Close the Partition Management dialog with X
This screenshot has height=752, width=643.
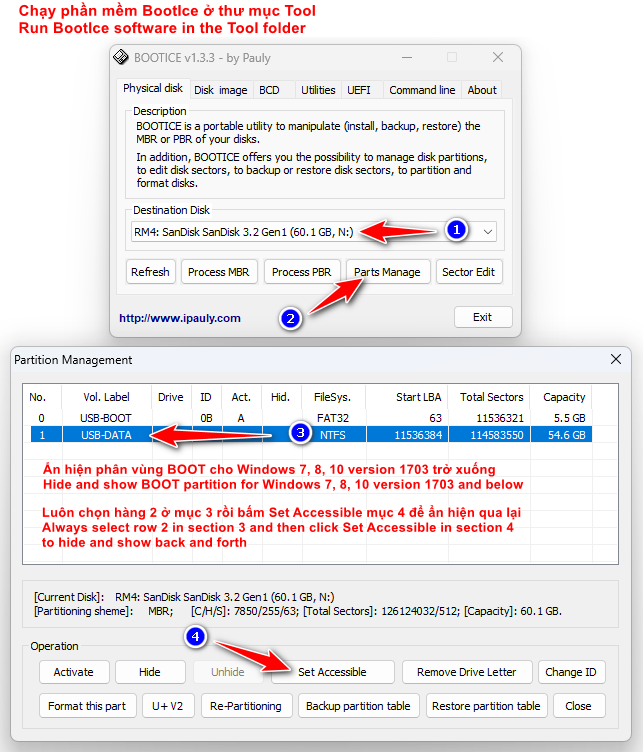click(614, 360)
